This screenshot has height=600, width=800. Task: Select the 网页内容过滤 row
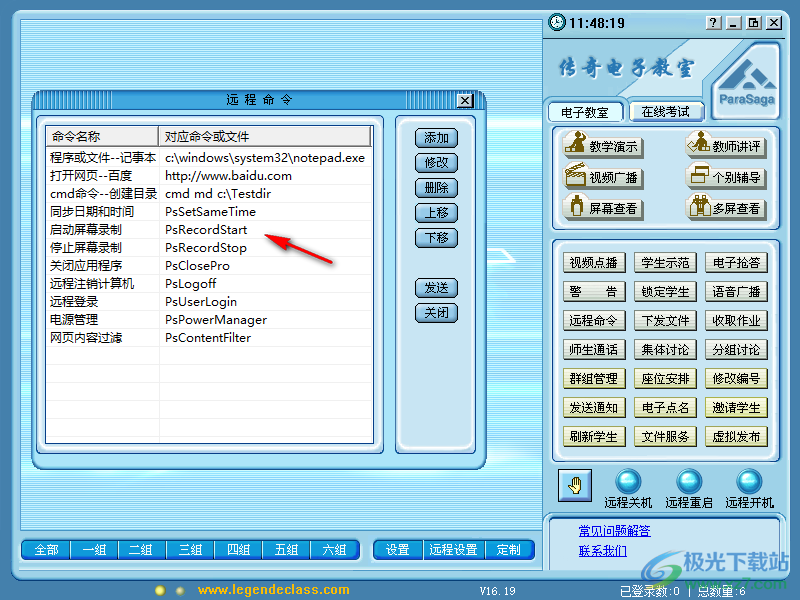pyautogui.click(x=209, y=338)
